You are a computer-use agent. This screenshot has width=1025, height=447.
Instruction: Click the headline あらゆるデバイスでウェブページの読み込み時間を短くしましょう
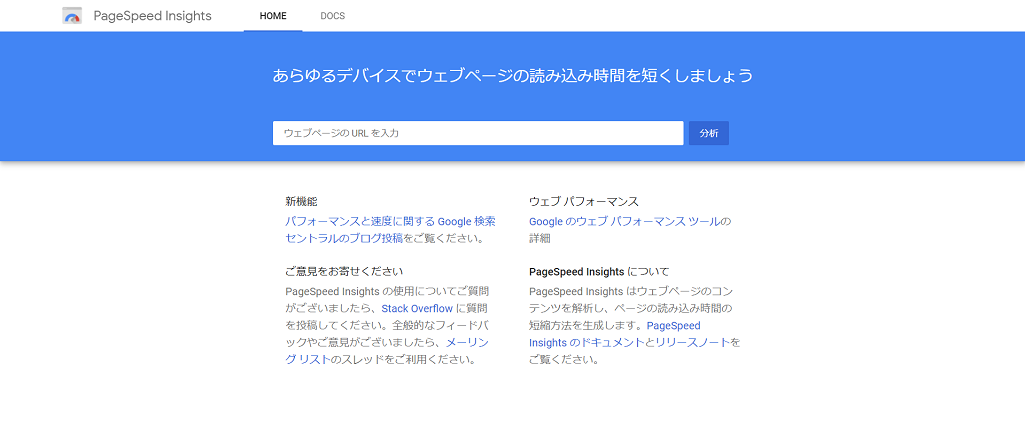(x=512, y=76)
